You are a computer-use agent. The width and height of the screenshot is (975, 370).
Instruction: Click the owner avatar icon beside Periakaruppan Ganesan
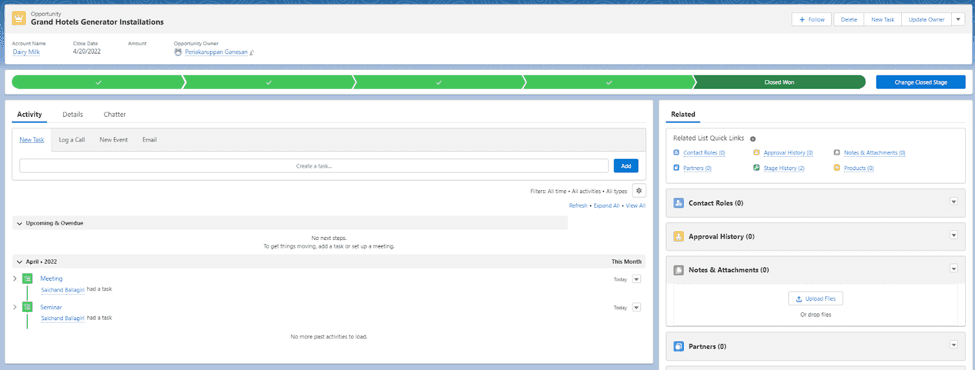178,52
